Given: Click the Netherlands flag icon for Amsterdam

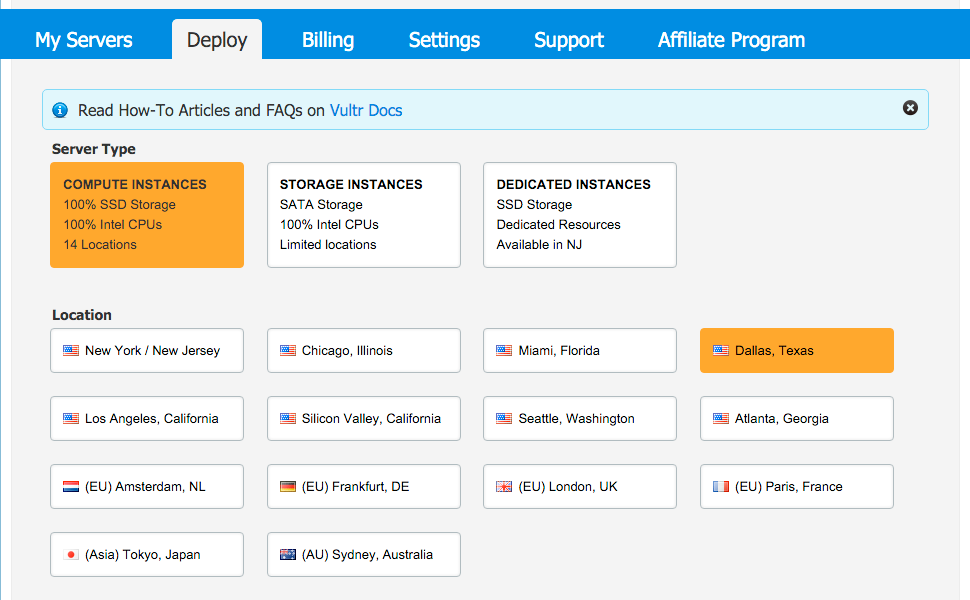Looking at the screenshot, I should click(x=71, y=487).
